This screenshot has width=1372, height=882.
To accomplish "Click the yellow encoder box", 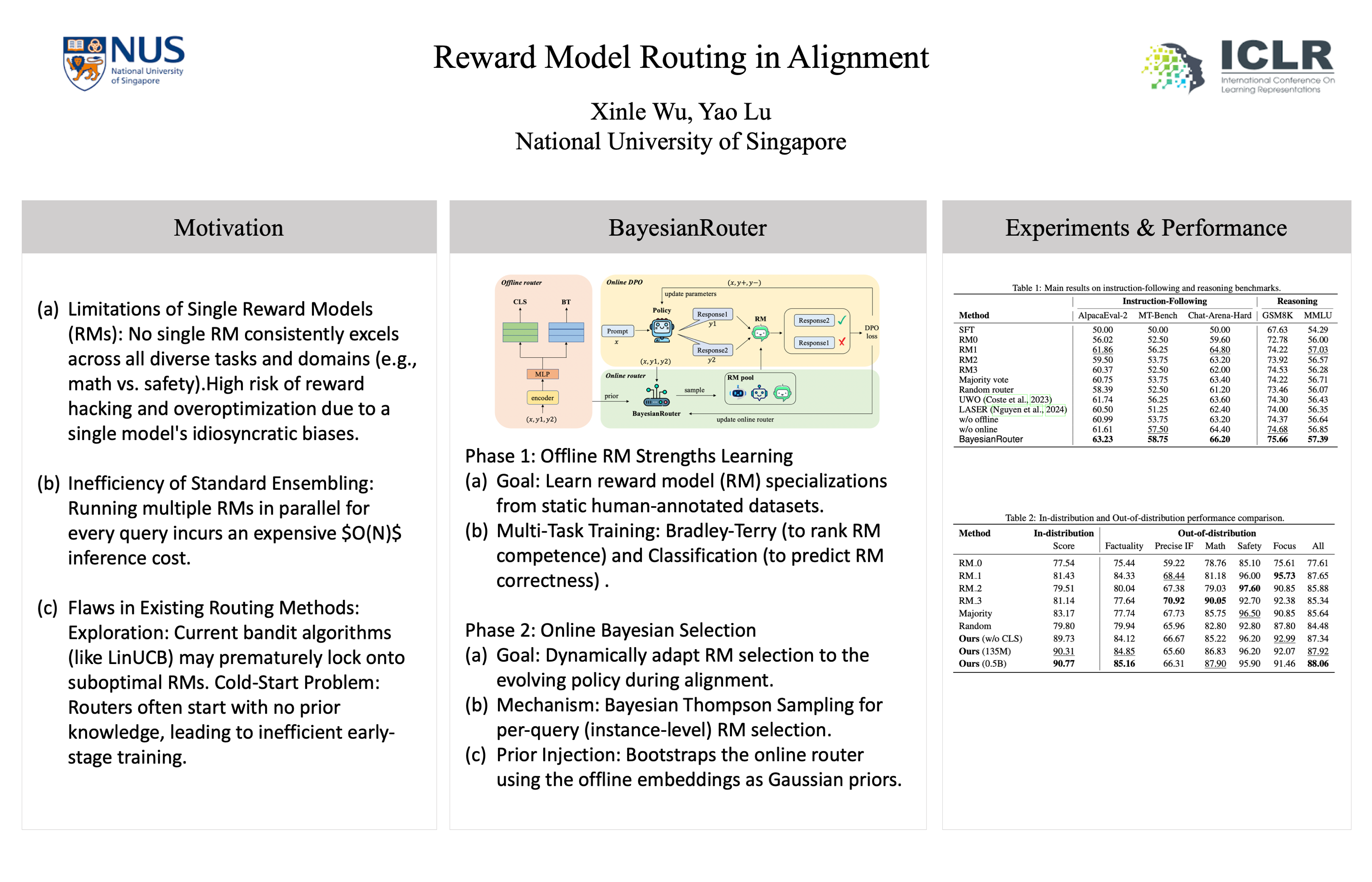I will 542,398.
